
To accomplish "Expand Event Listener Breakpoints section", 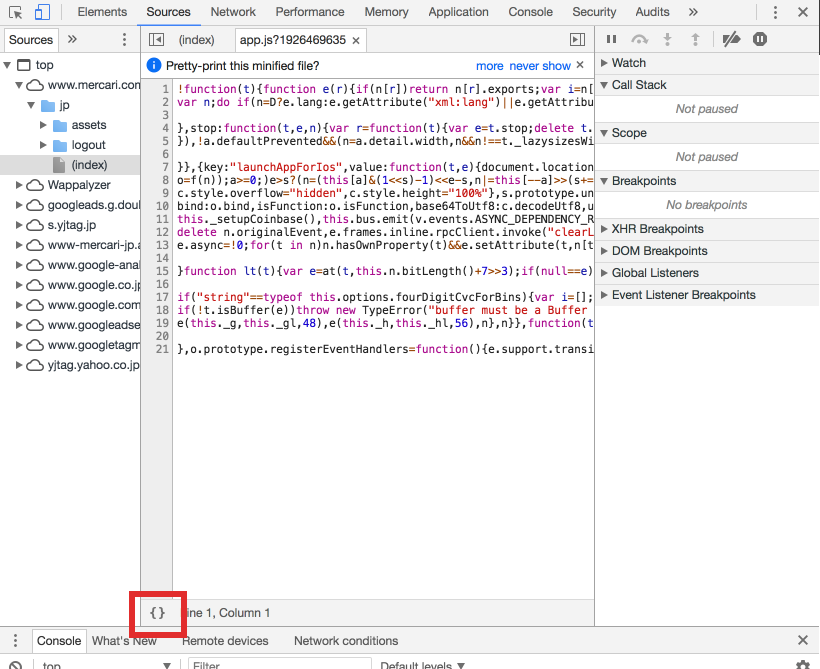I will [605, 294].
